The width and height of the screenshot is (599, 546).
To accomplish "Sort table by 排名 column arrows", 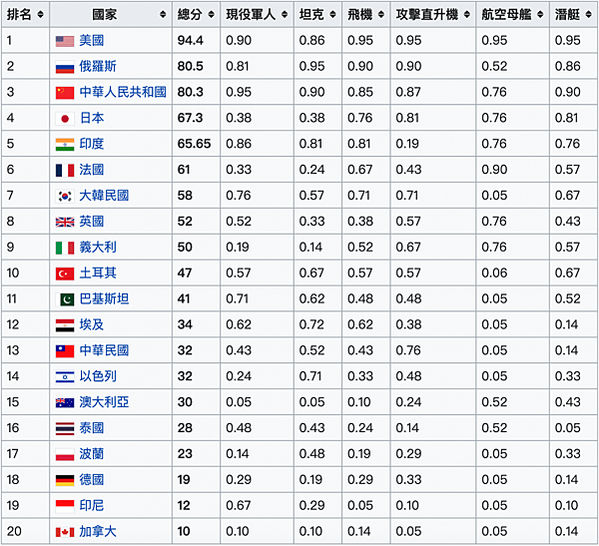I will coord(40,15).
